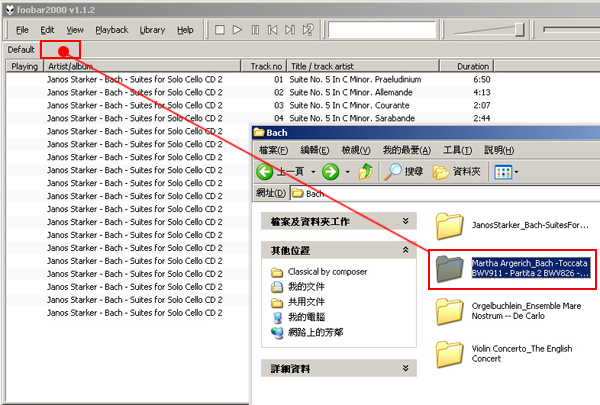Open Explorer search with 搜尋 button
This screenshot has height=405, width=600.
point(403,172)
